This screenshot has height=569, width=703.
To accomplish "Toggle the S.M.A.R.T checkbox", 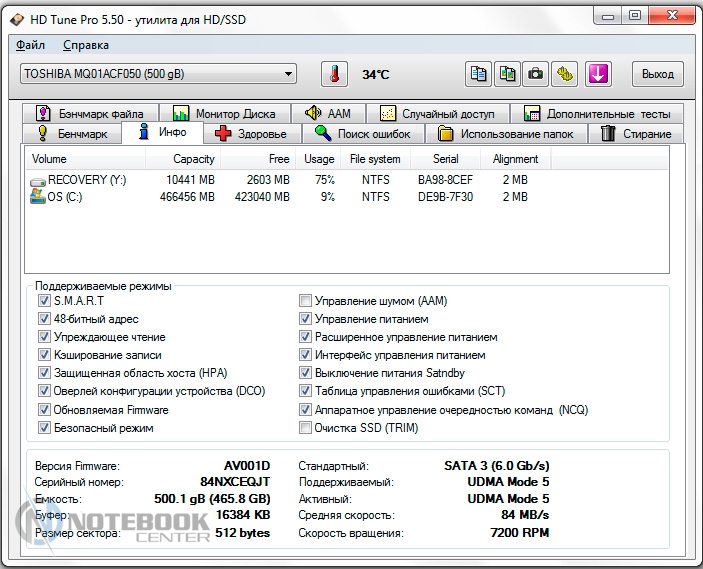I will tap(44, 301).
